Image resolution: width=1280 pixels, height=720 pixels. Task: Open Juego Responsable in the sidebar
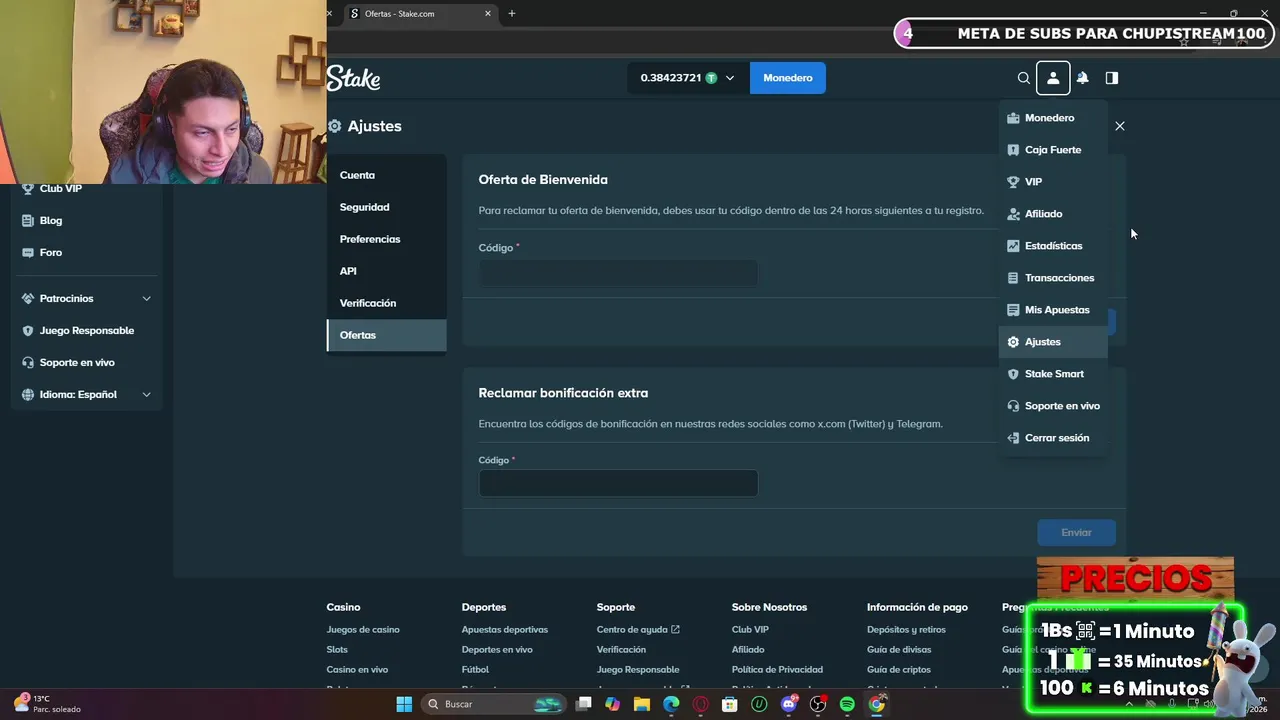87,330
